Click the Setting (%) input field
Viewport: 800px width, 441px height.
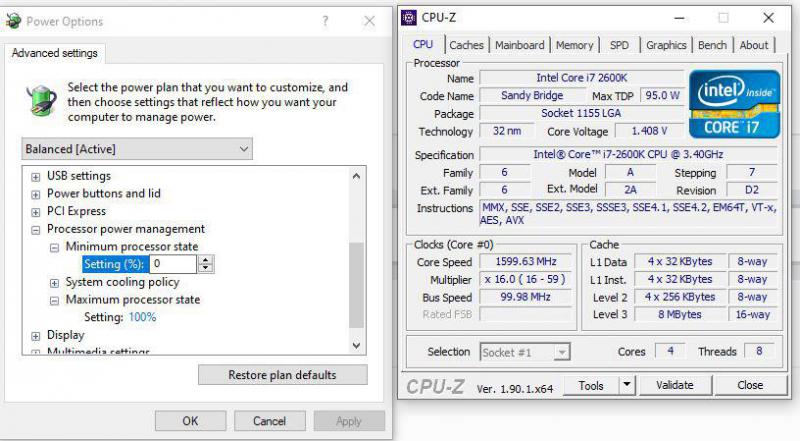pos(172,264)
